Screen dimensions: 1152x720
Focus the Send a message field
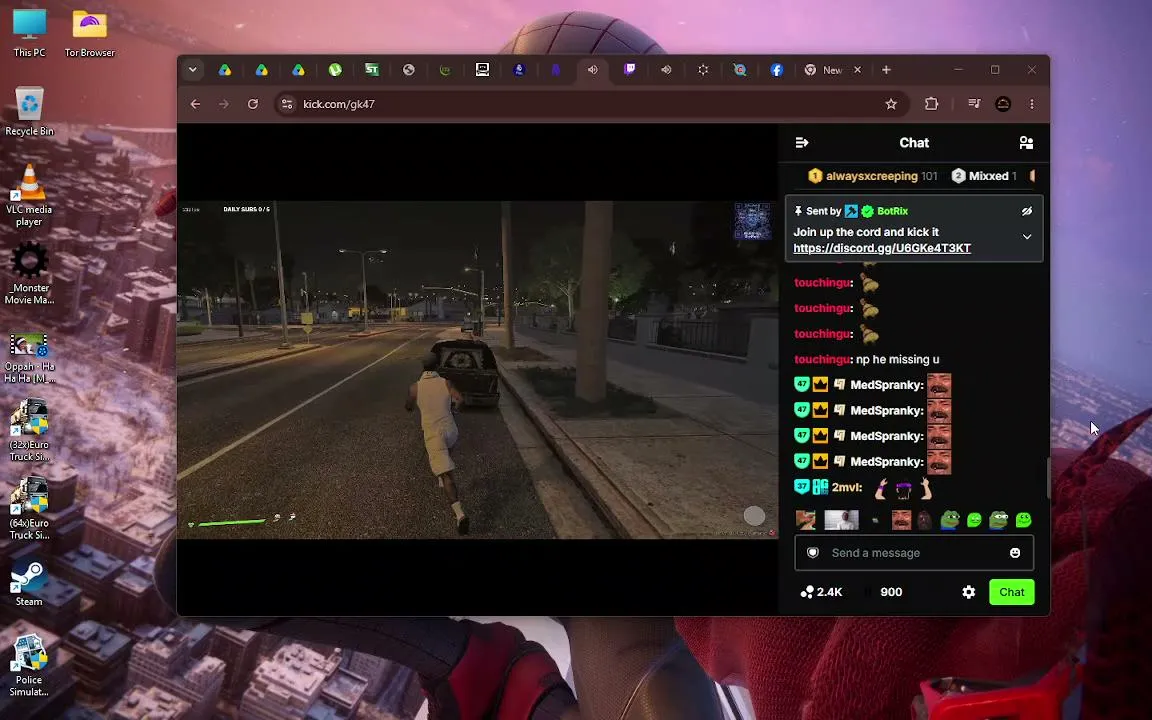coord(913,552)
